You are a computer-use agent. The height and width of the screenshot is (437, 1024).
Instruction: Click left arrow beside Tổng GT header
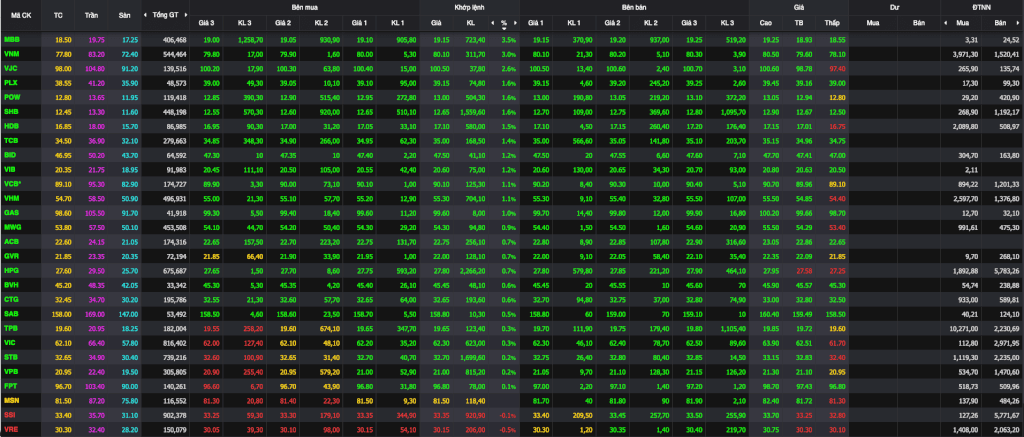pyautogui.click(x=146, y=14)
